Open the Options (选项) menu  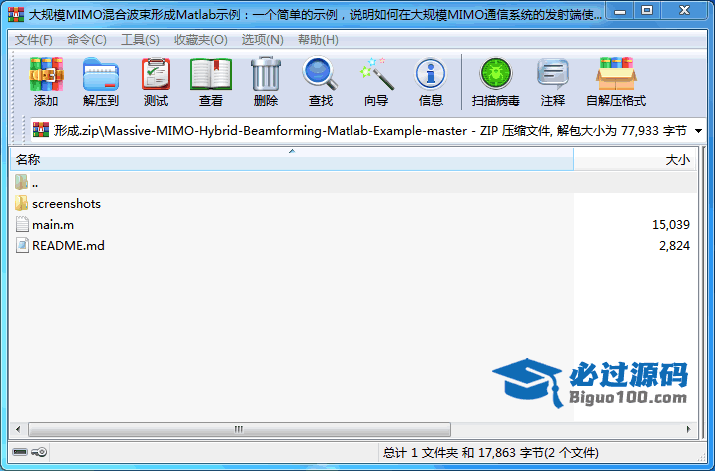pos(262,40)
